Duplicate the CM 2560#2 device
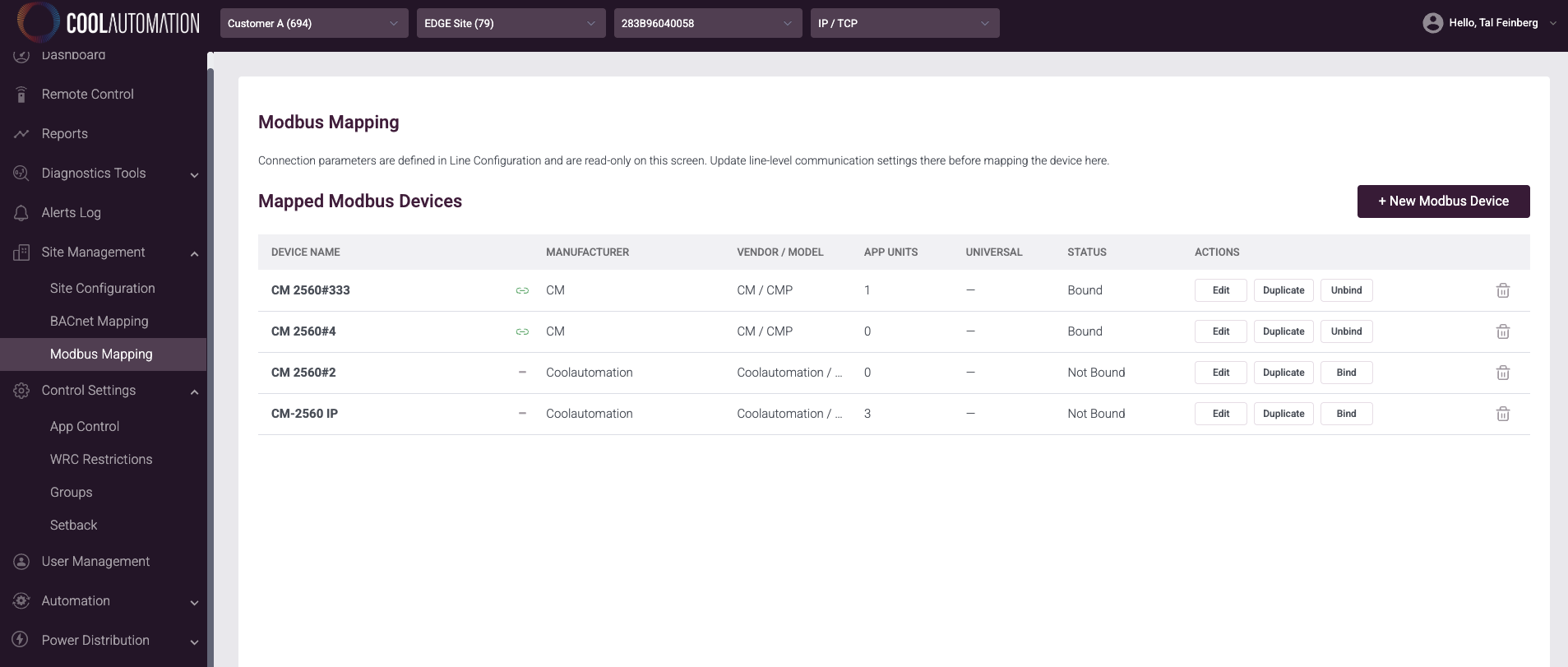Viewport: 1568px width, 667px height. [x=1284, y=373]
